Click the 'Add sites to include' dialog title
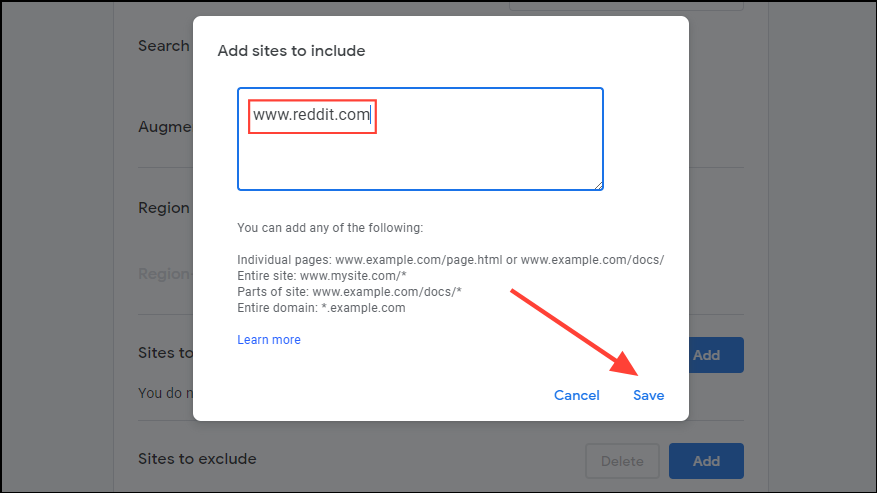This screenshot has height=493, width=877. click(x=291, y=51)
